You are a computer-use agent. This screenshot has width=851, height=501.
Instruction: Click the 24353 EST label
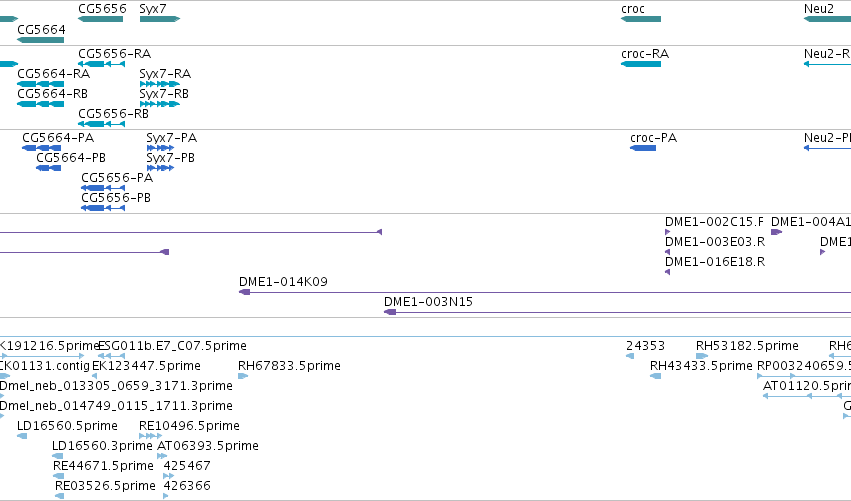pos(645,346)
